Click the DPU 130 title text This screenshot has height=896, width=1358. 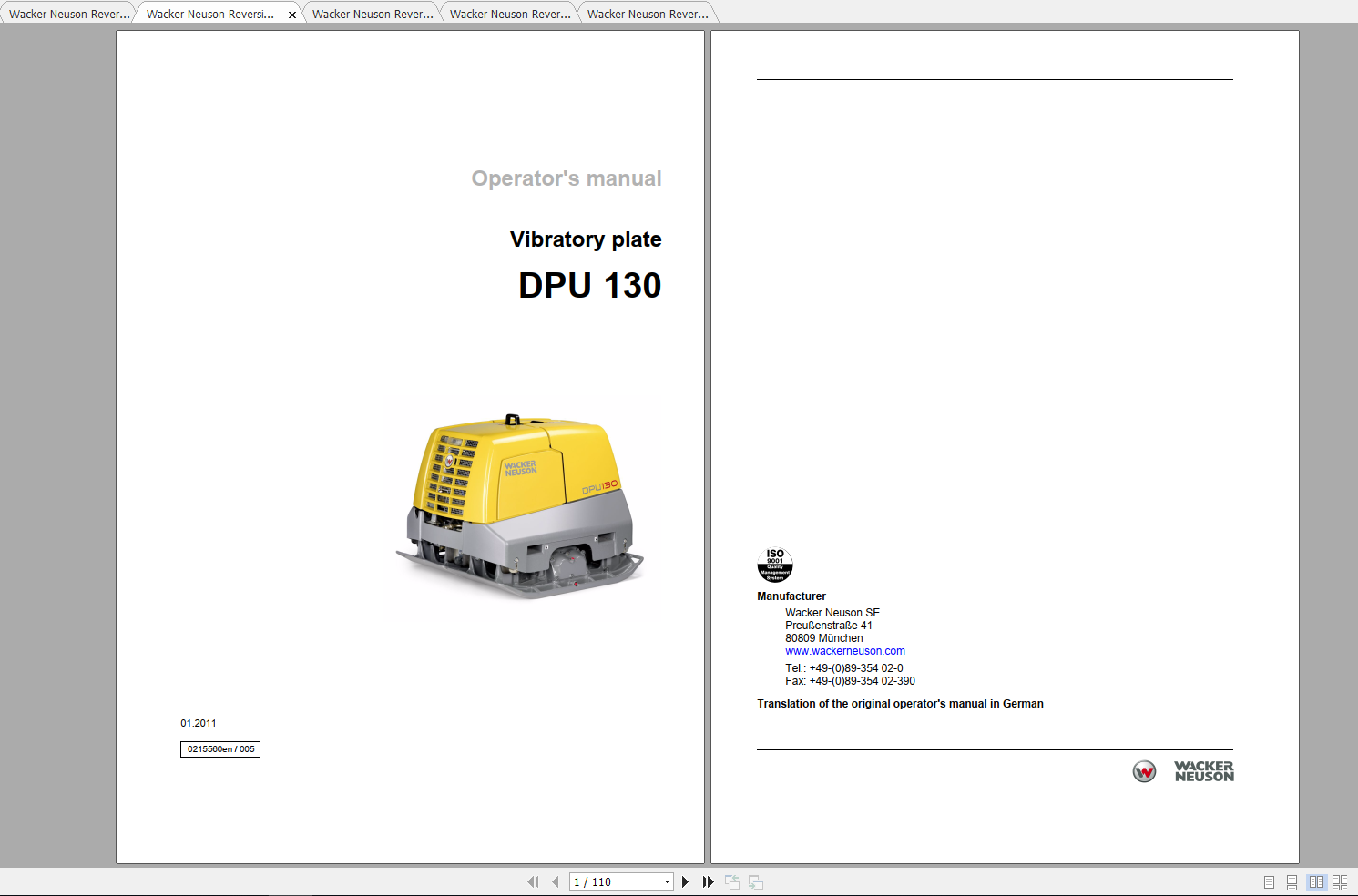click(x=590, y=286)
